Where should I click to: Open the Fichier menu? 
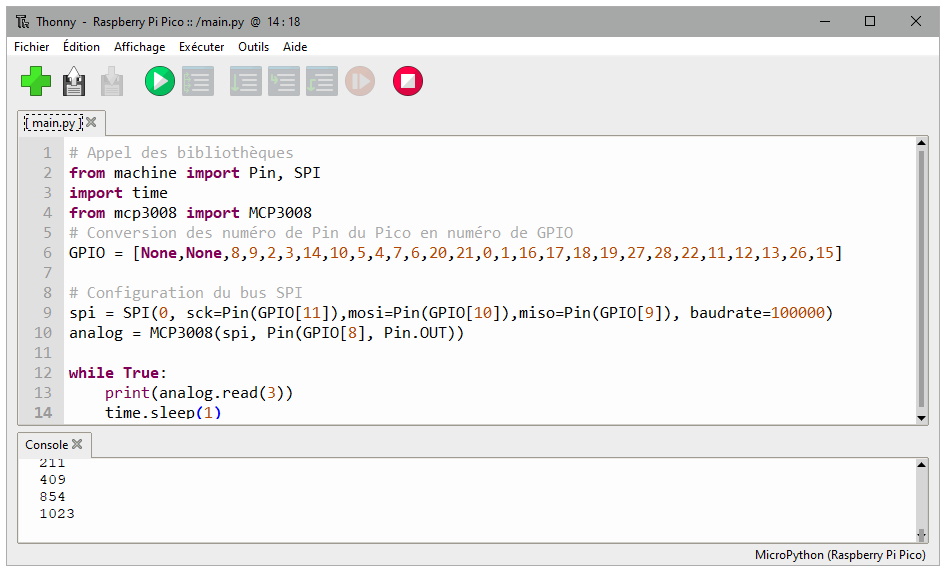coord(32,47)
